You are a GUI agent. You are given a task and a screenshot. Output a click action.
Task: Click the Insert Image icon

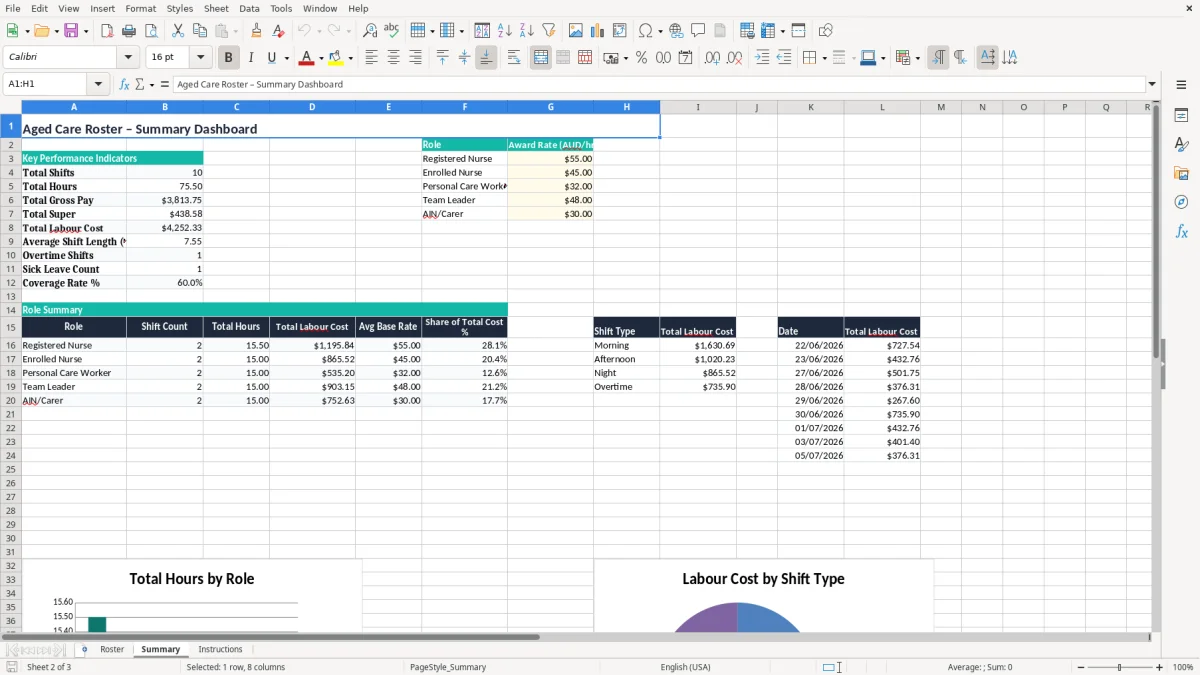click(576, 31)
